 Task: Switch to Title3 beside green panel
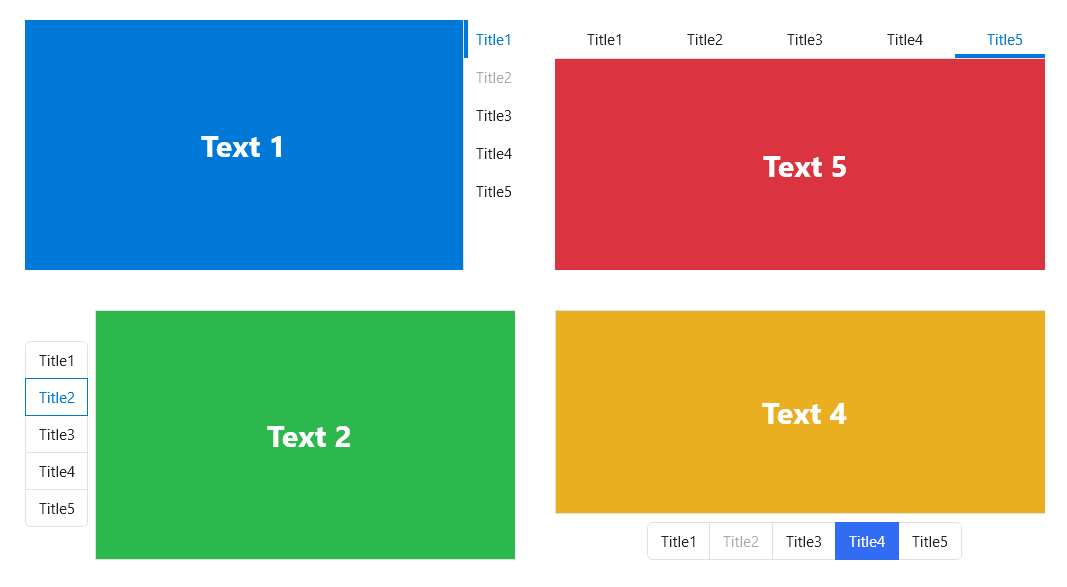pyautogui.click(x=56, y=435)
